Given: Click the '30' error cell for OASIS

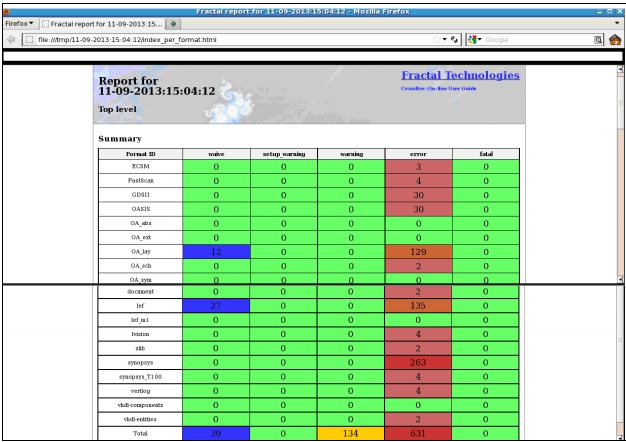Looking at the screenshot, I should [418, 209].
